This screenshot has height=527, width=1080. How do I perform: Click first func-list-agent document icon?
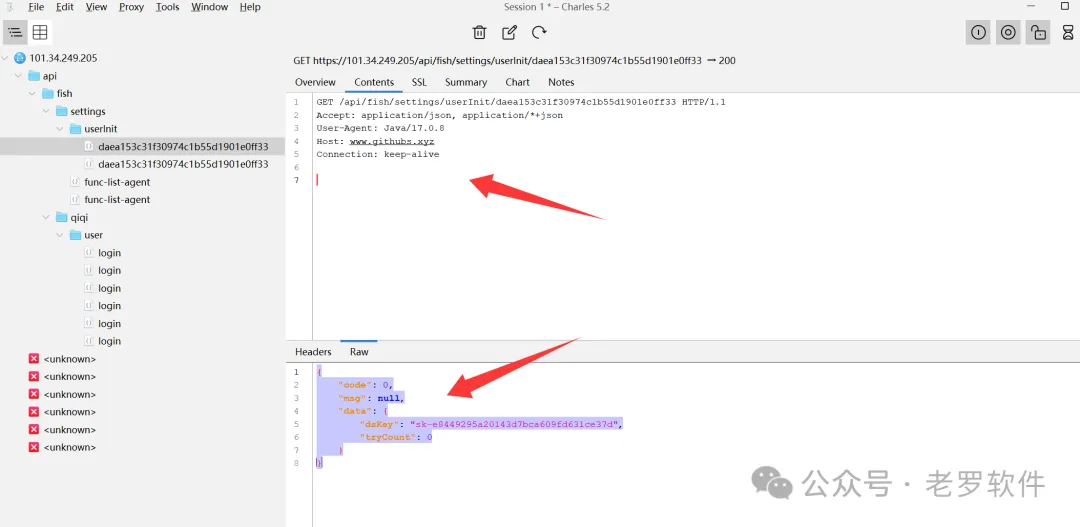click(x=75, y=182)
